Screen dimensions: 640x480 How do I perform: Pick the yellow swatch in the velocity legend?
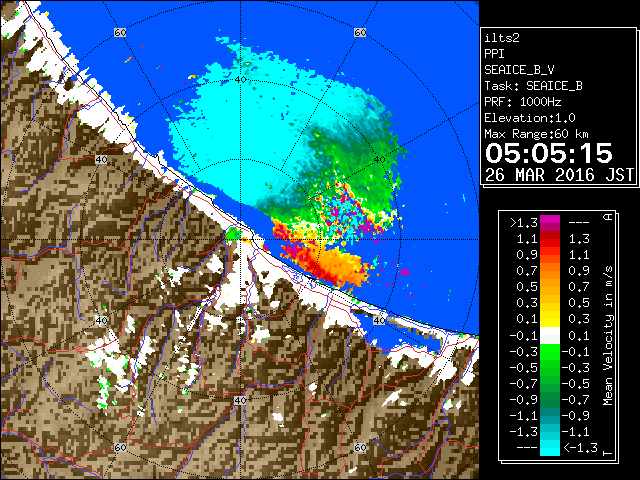(x=550, y=319)
